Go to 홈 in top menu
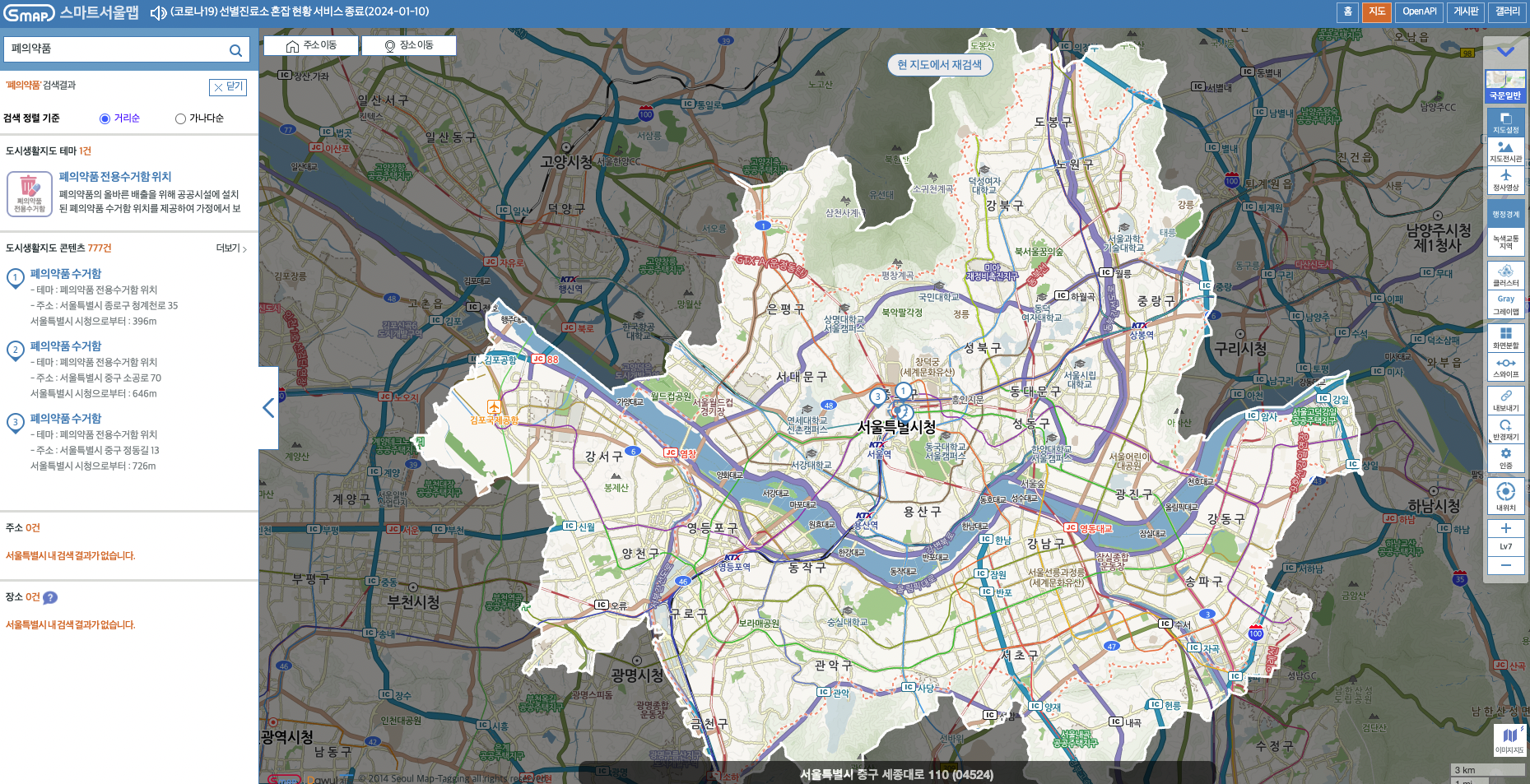The image size is (1530, 784). pos(1347,12)
